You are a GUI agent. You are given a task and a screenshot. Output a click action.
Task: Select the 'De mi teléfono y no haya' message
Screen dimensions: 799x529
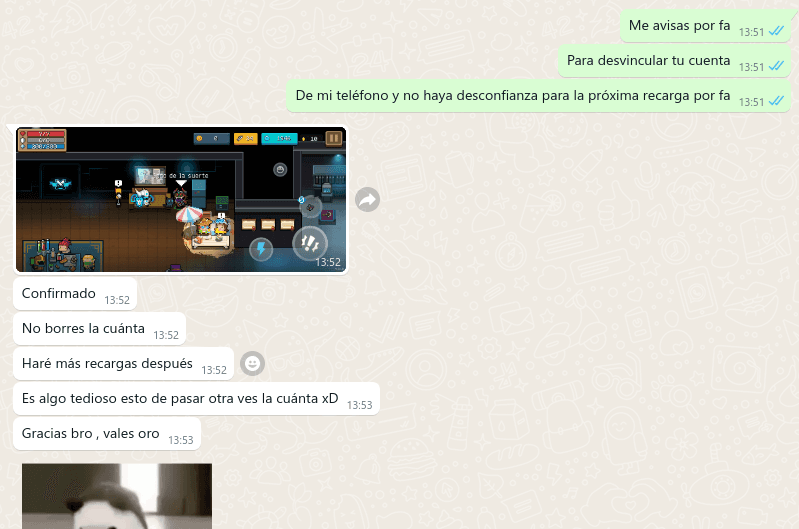(512, 96)
